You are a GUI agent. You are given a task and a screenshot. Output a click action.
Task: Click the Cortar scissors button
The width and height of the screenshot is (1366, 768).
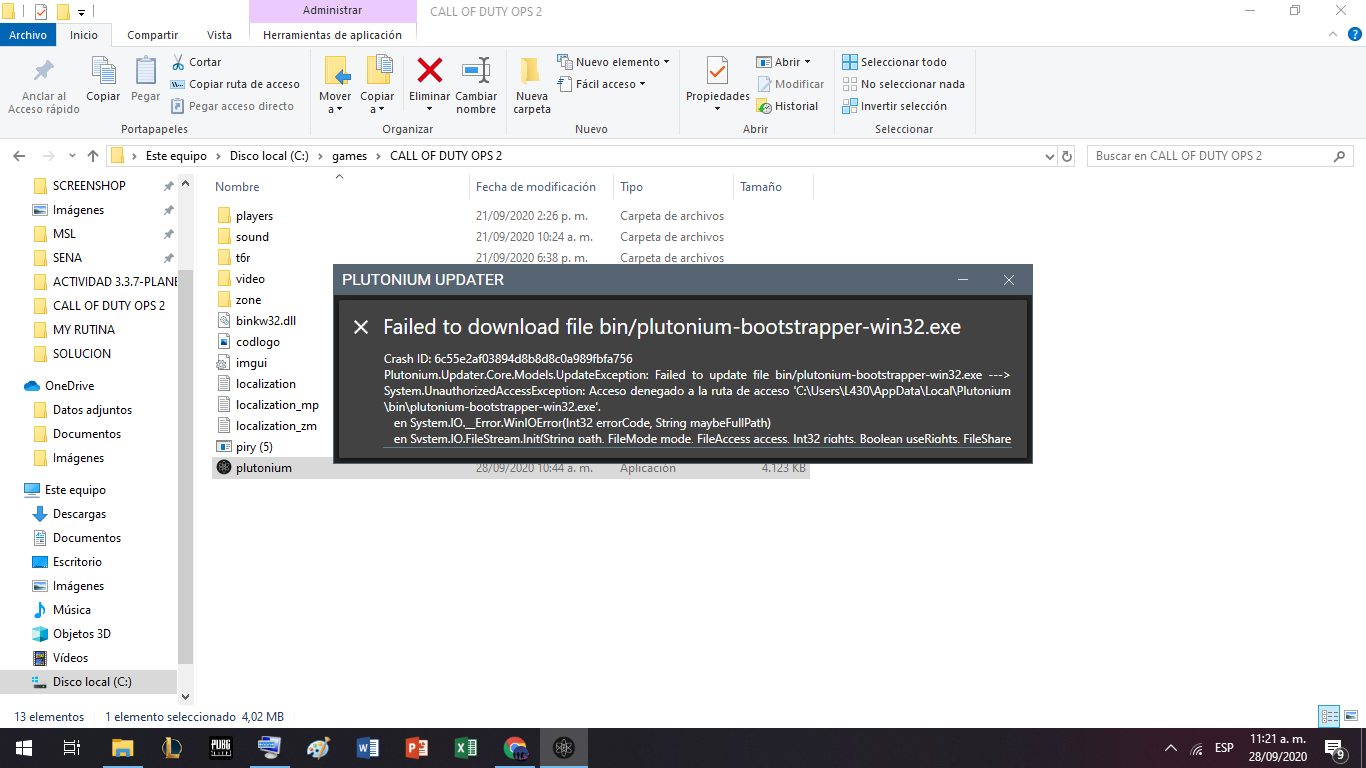pyautogui.click(x=196, y=62)
